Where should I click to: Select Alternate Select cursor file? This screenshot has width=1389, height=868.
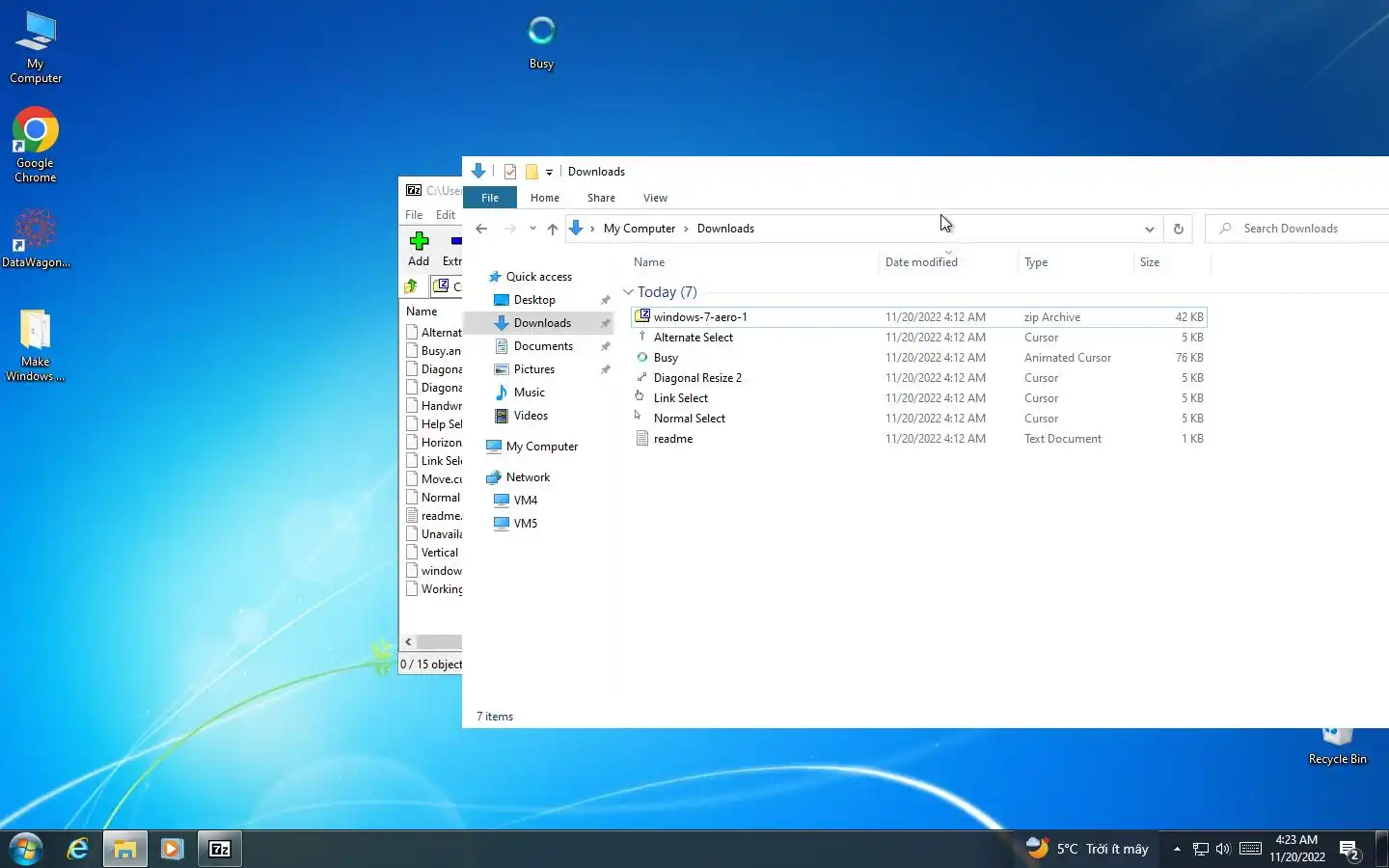point(919,338)
